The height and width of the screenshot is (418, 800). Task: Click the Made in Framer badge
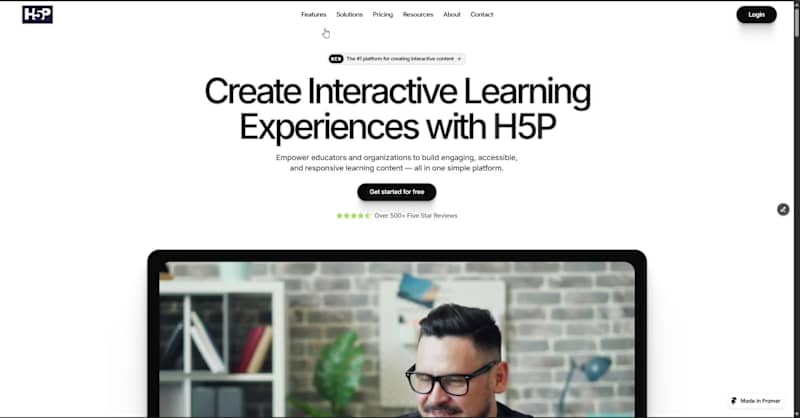tap(756, 401)
